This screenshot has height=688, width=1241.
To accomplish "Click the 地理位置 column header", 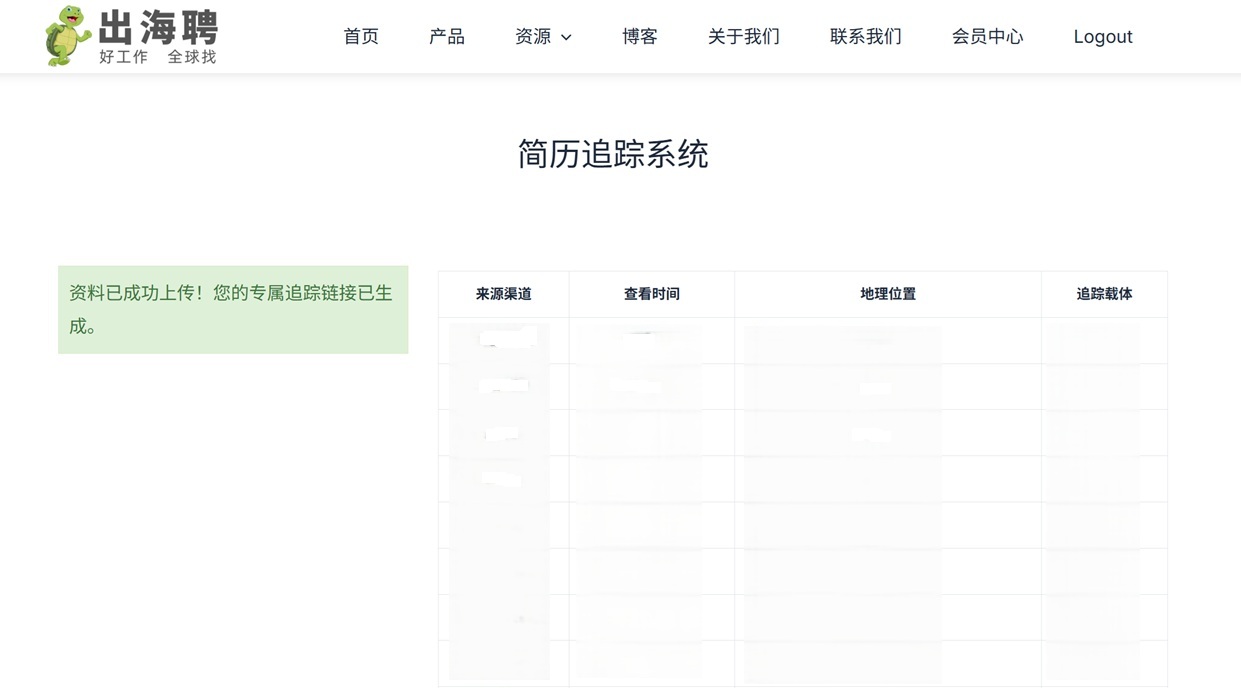I will click(888, 294).
